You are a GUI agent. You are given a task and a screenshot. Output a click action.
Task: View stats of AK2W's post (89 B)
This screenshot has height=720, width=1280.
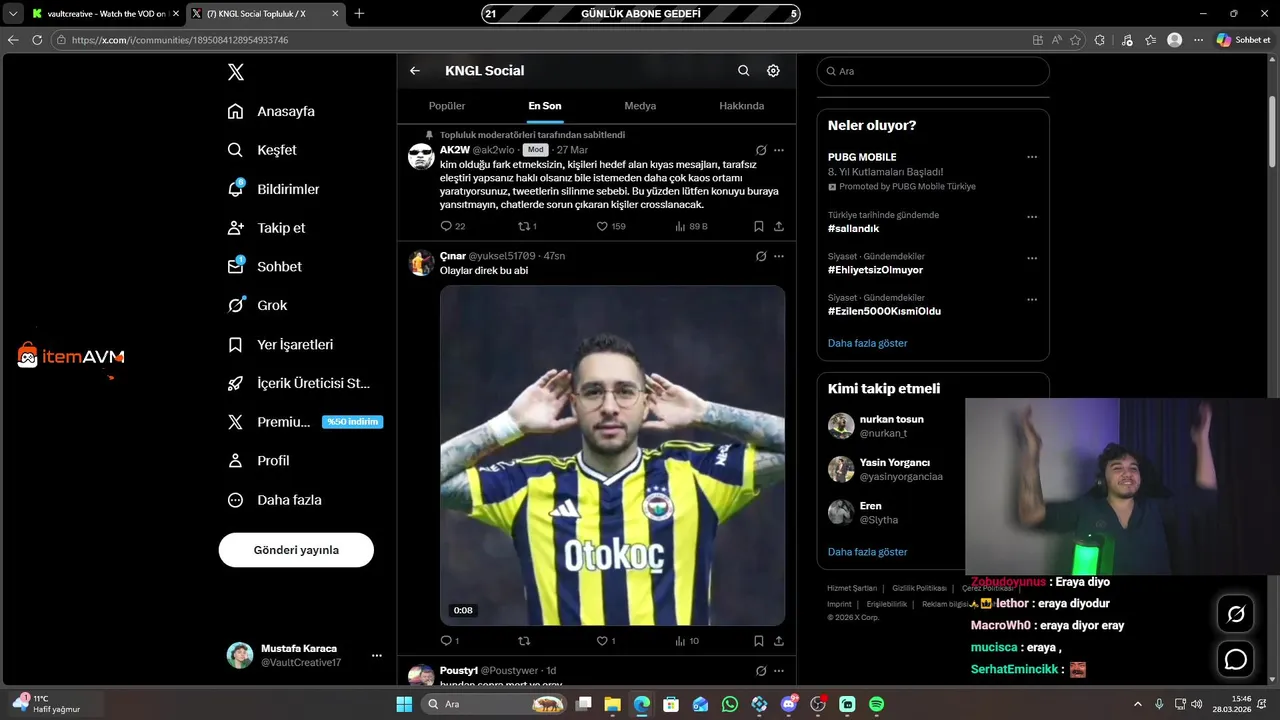pyautogui.click(x=691, y=226)
